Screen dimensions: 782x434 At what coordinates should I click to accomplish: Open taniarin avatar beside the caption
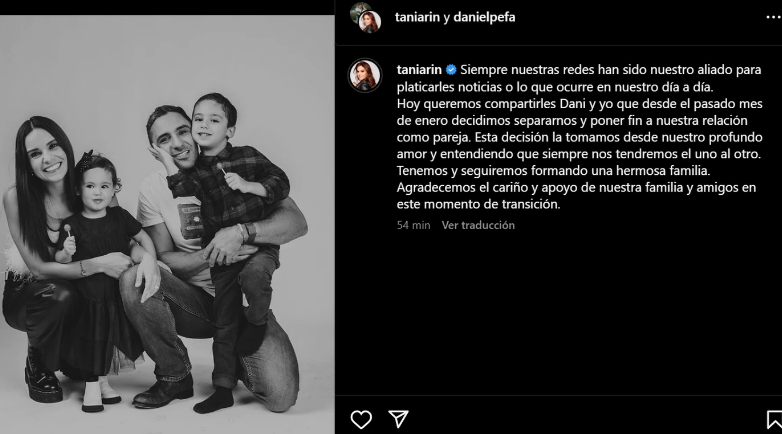[365, 75]
